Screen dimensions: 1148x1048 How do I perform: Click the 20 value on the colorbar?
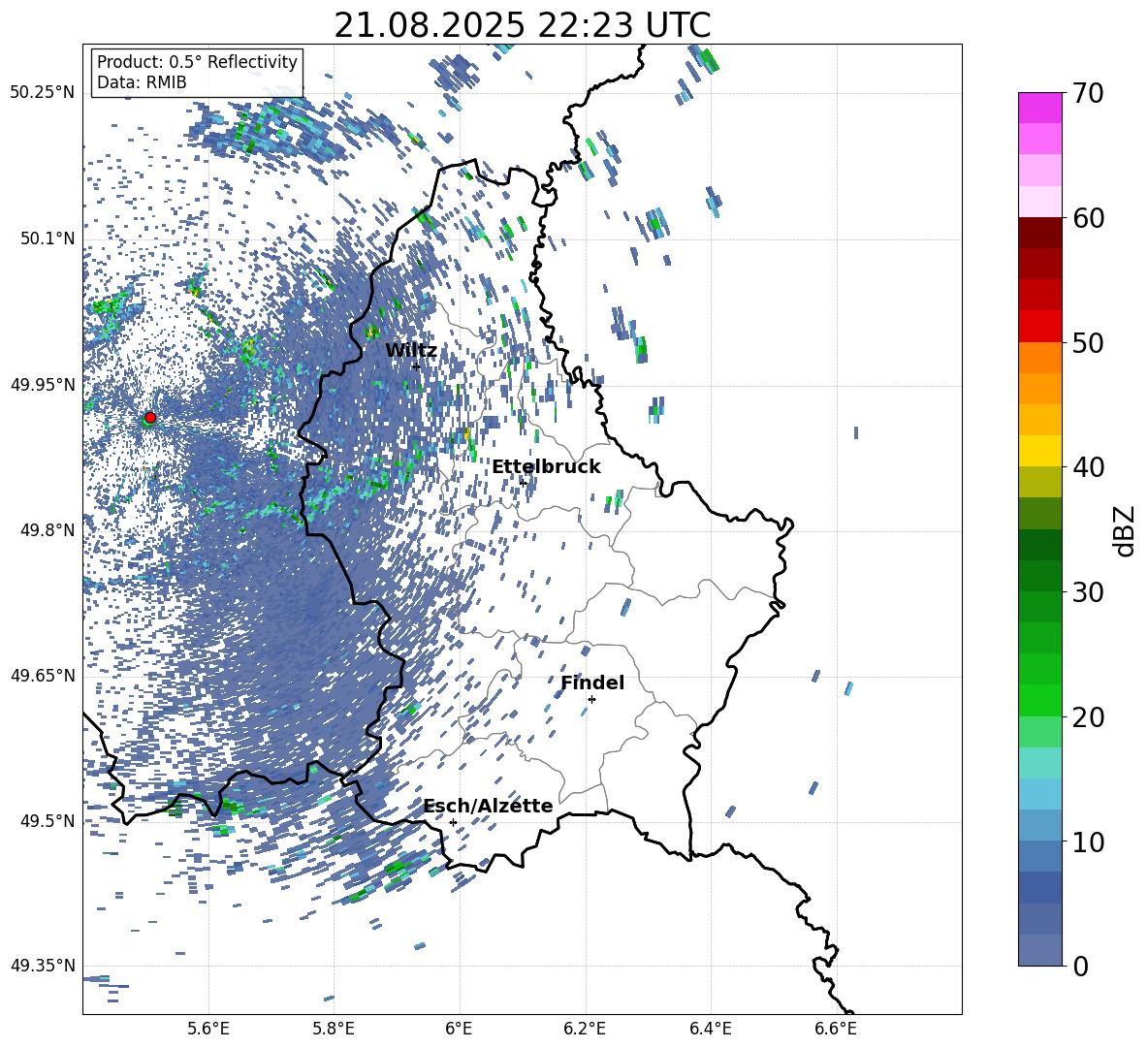click(1088, 716)
